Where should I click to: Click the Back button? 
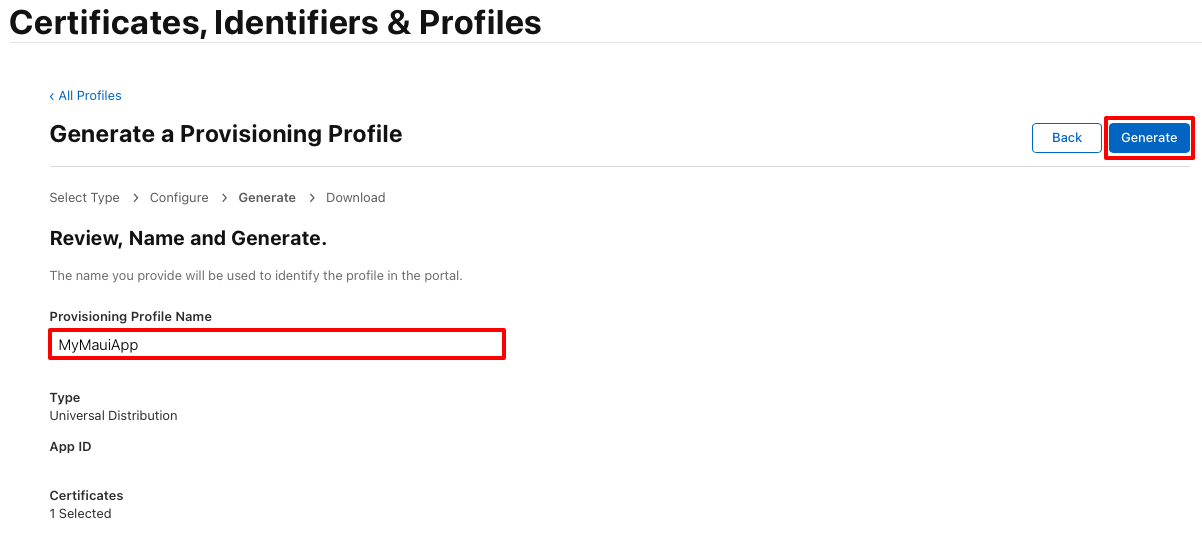tap(1067, 138)
